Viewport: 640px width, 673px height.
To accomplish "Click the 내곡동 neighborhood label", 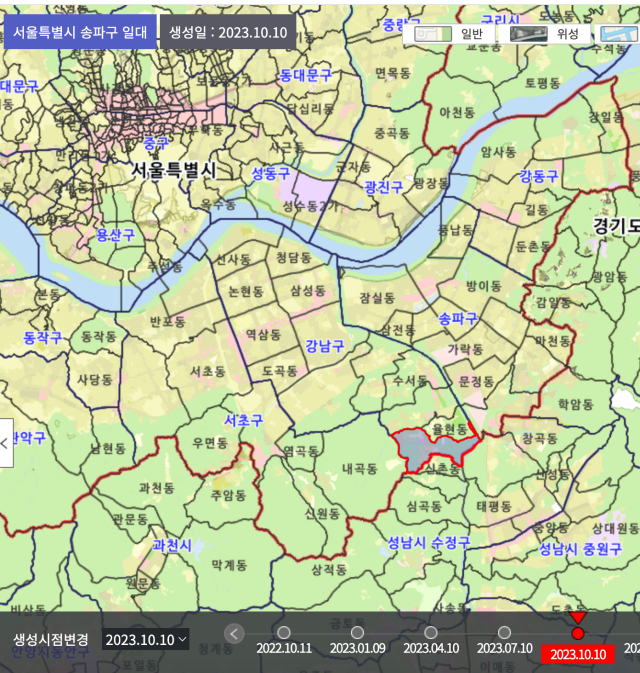I will (360, 468).
